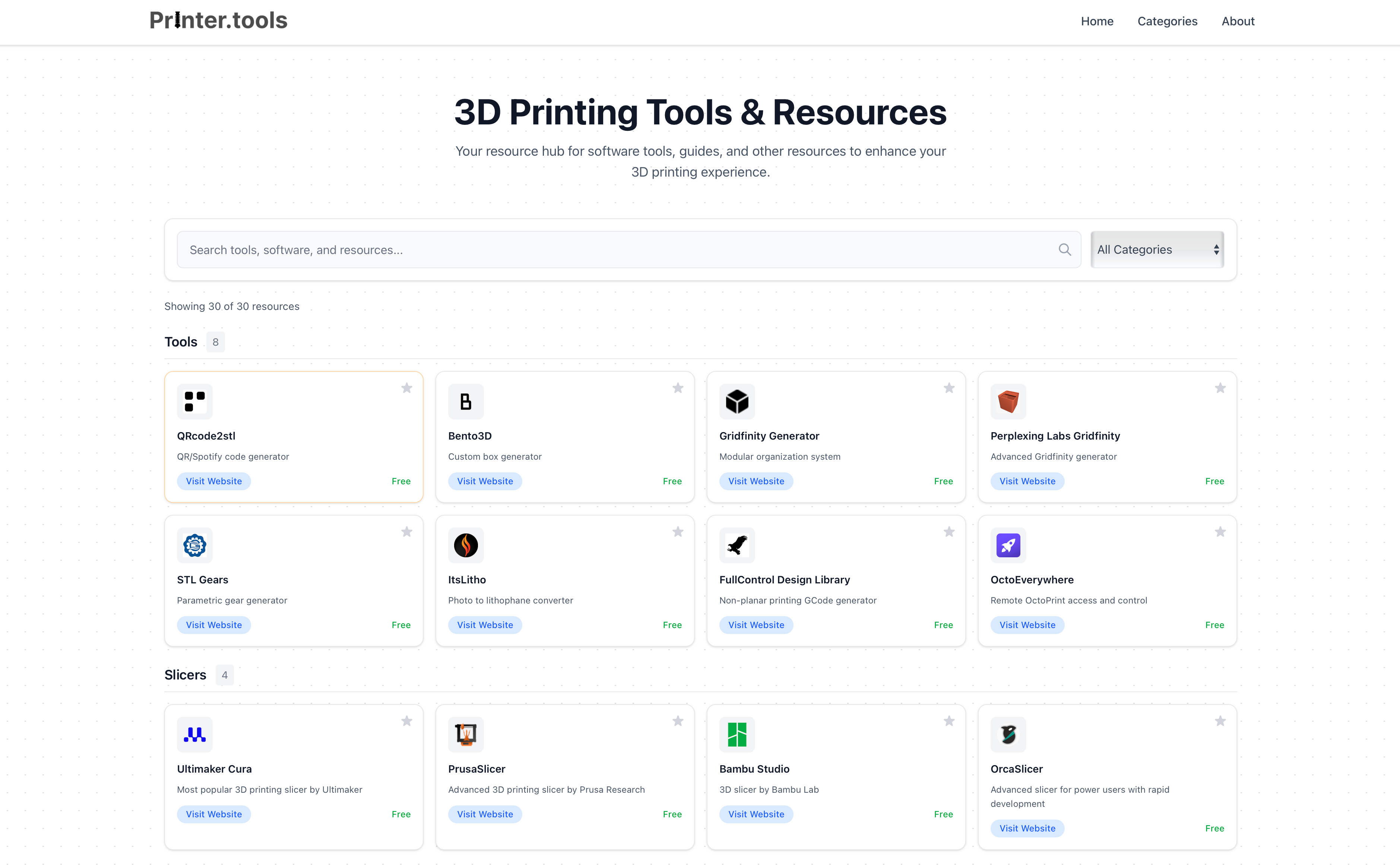Open the Categories navigation menu
Screen dimensions: 1400x865
coord(1167,21)
